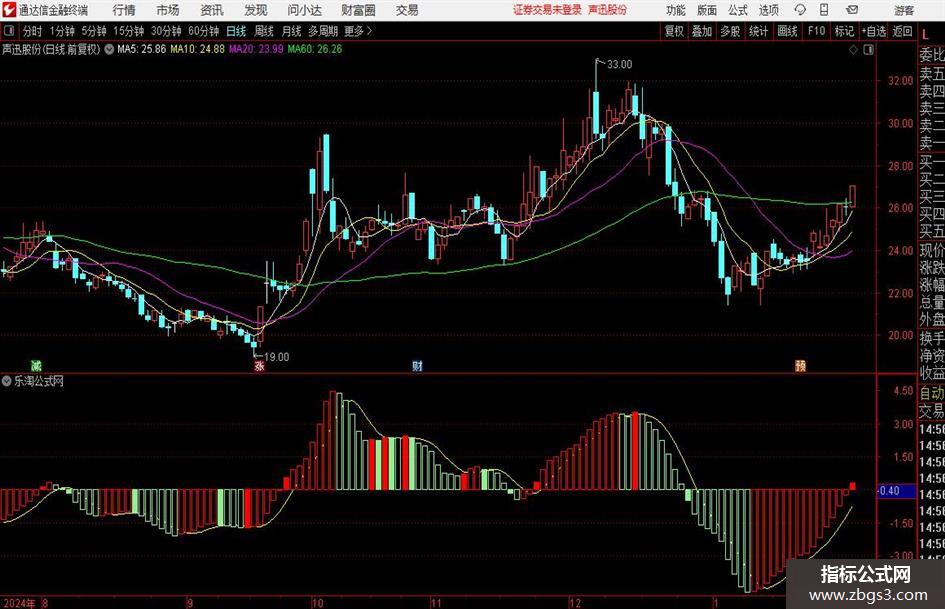The width and height of the screenshot is (945, 609).
Task: Click the 33.00 high price label
Action: click(x=620, y=65)
